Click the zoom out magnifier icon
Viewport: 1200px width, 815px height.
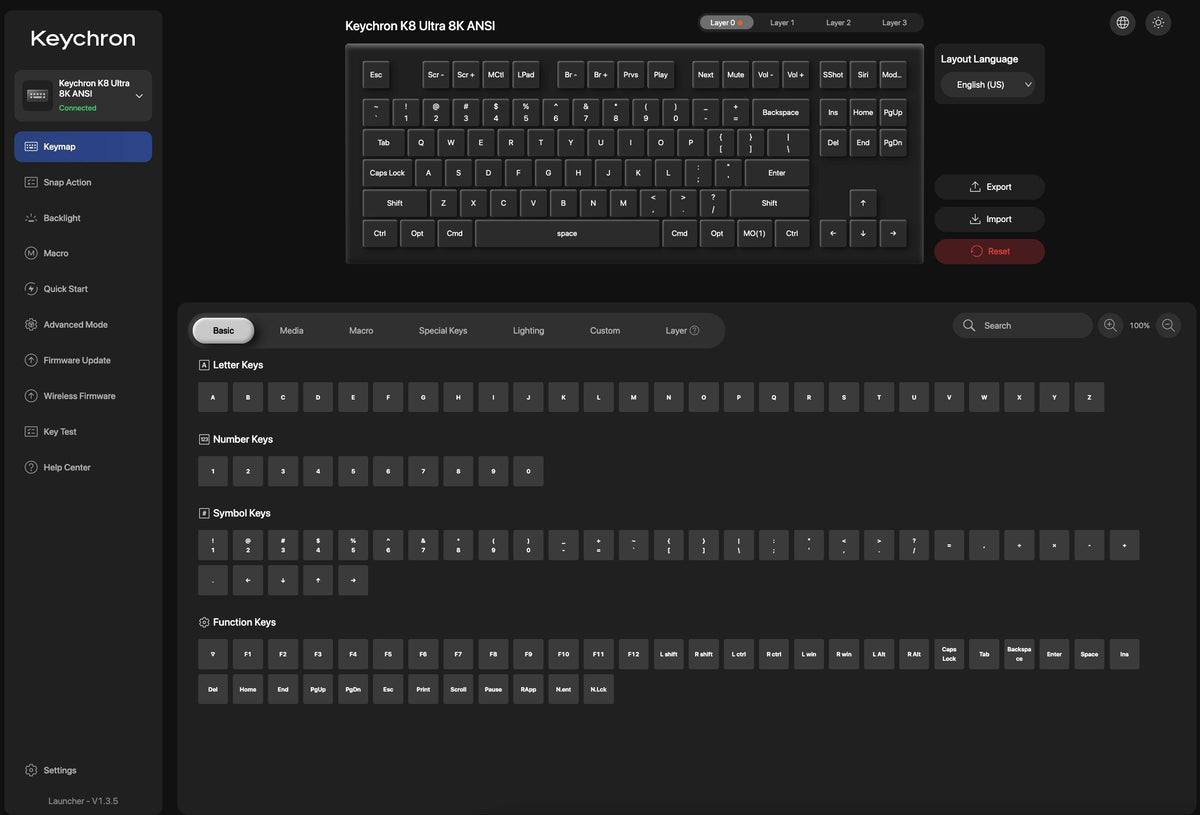(x=1168, y=325)
